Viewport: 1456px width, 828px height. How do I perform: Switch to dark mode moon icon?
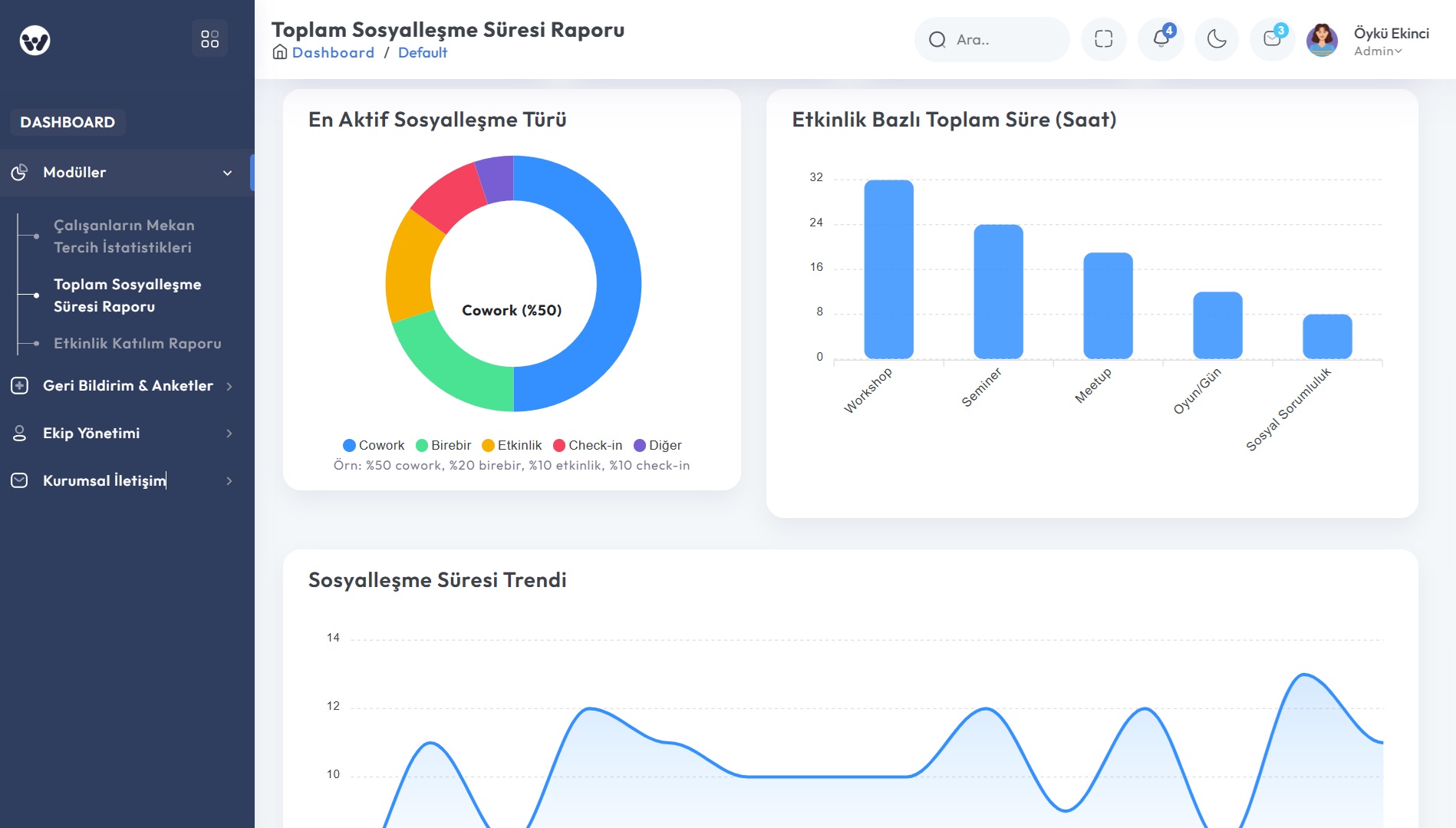tap(1217, 39)
